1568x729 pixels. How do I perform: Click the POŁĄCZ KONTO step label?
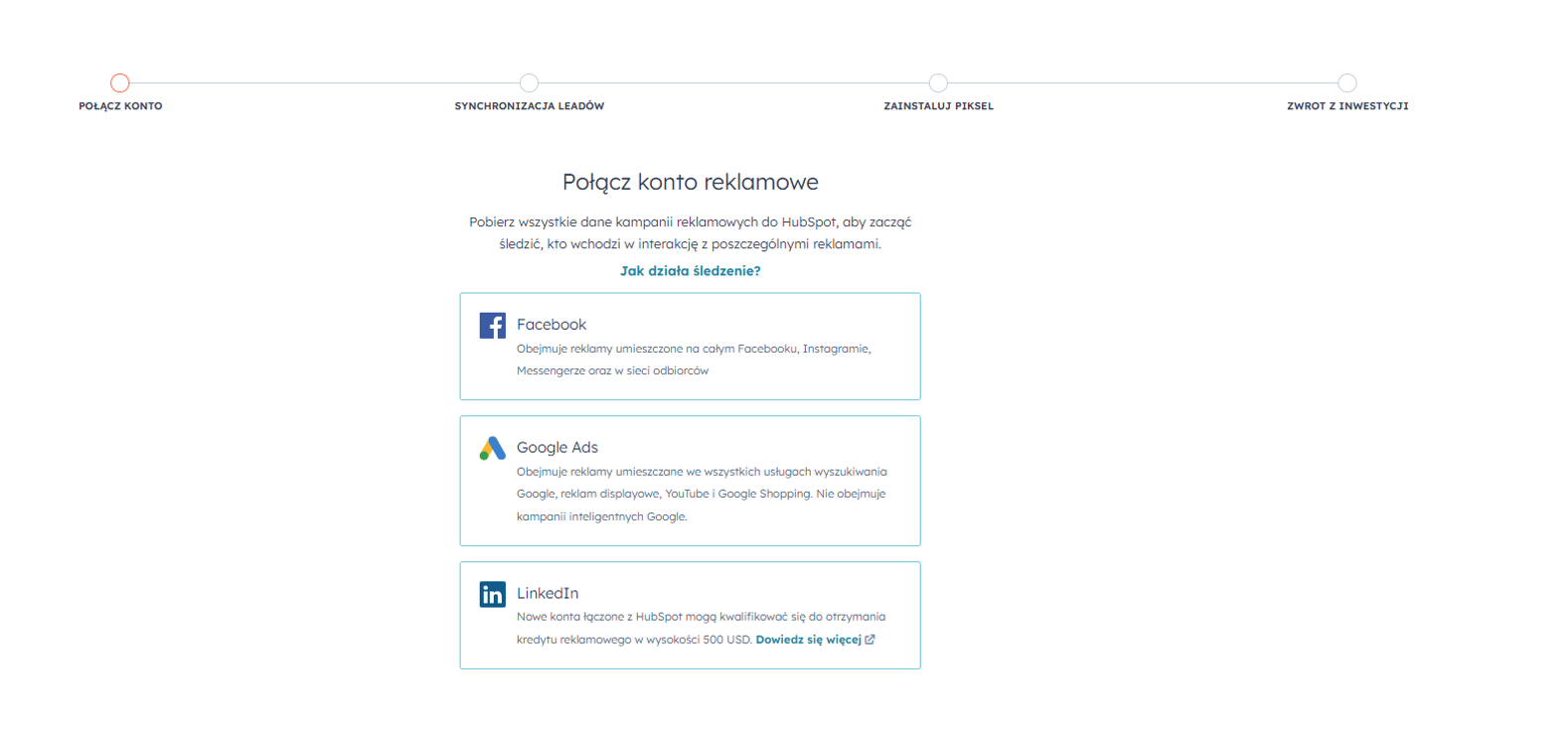coord(120,106)
